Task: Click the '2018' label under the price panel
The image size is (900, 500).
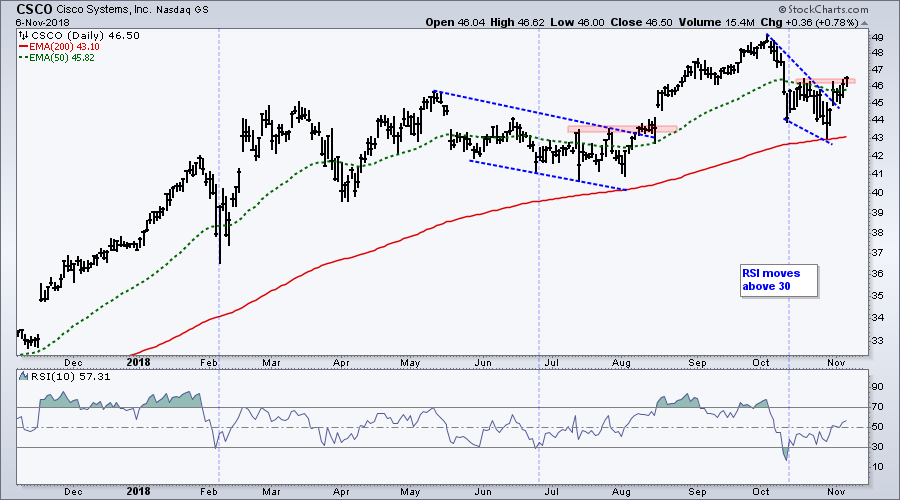Action: pos(138,362)
